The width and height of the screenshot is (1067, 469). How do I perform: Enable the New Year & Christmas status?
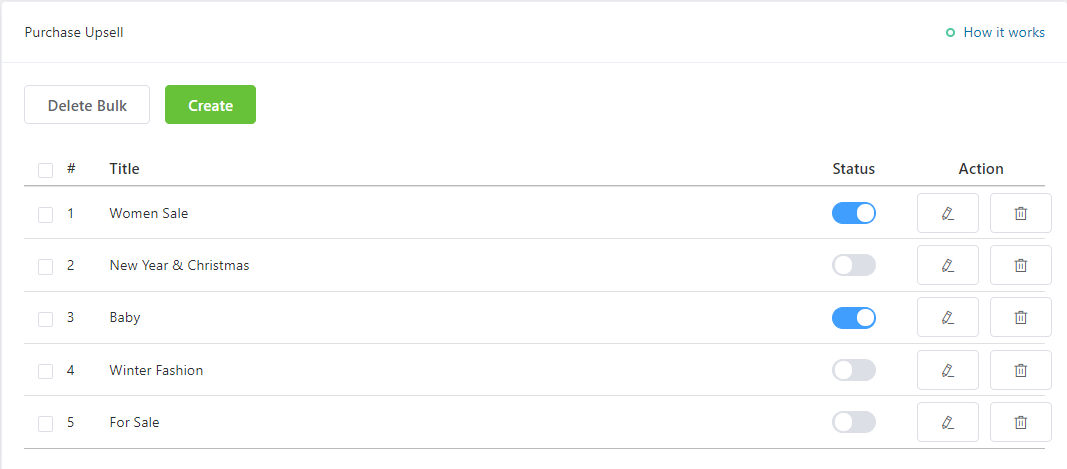click(853, 265)
